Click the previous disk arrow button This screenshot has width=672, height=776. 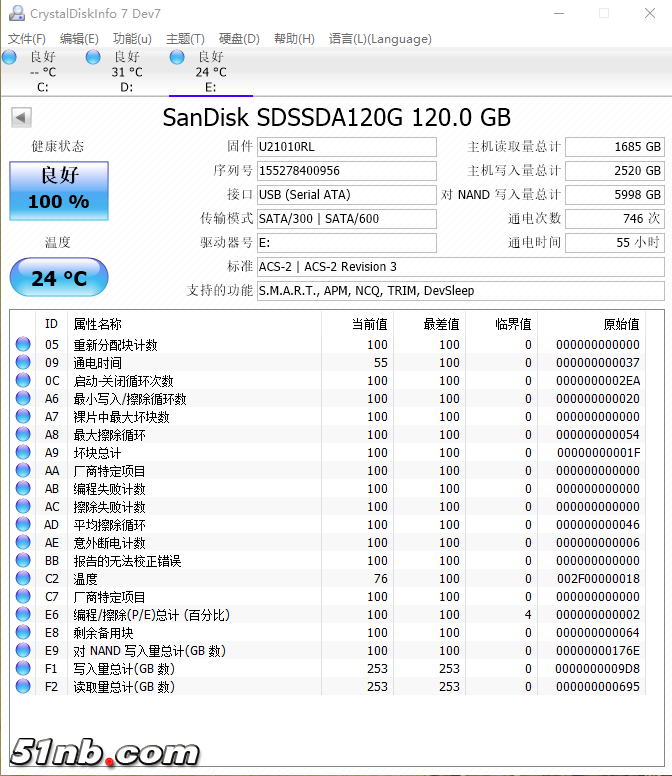click(x=21, y=118)
